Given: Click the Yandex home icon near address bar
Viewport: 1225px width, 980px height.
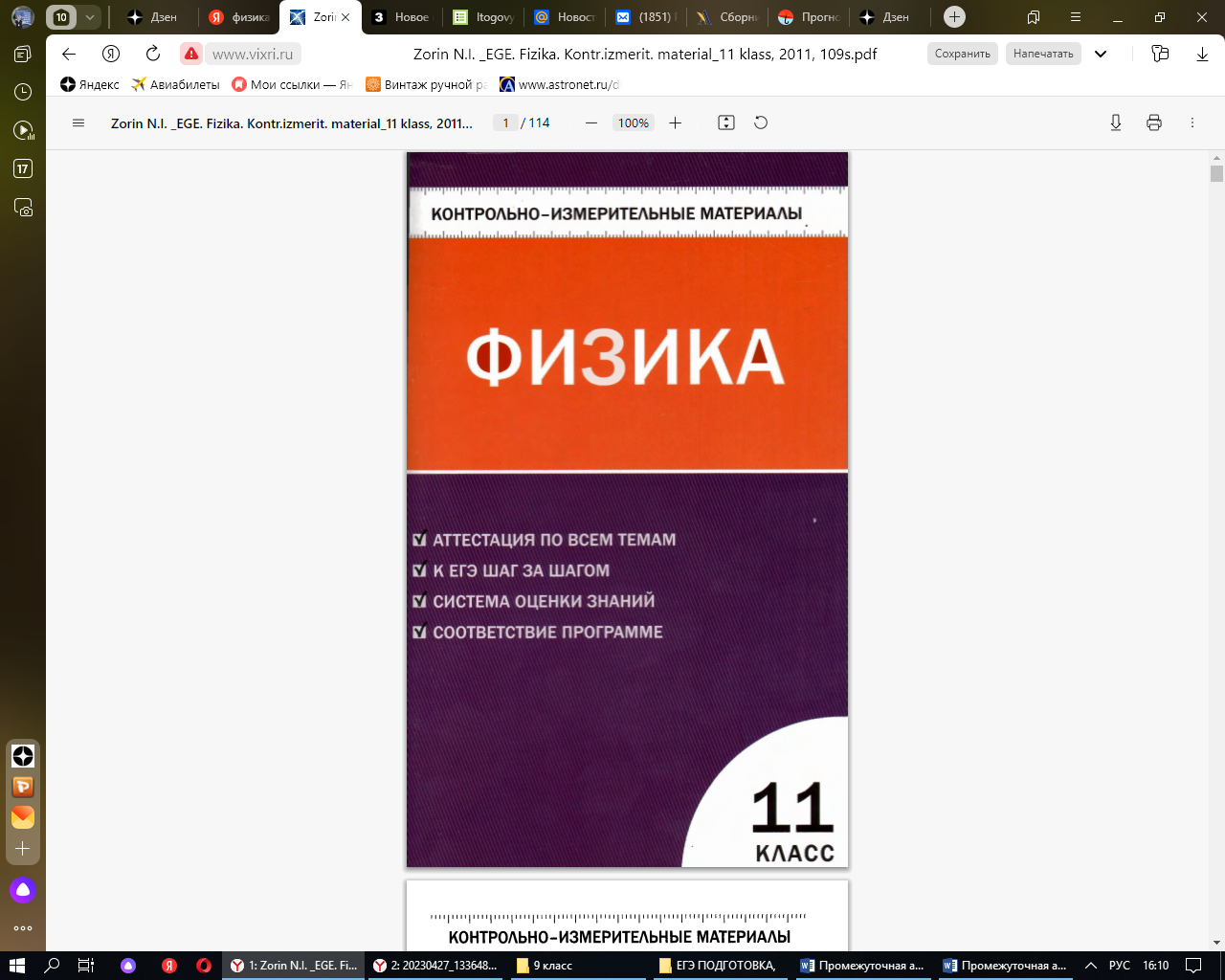Looking at the screenshot, I should [x=111, y=54].
